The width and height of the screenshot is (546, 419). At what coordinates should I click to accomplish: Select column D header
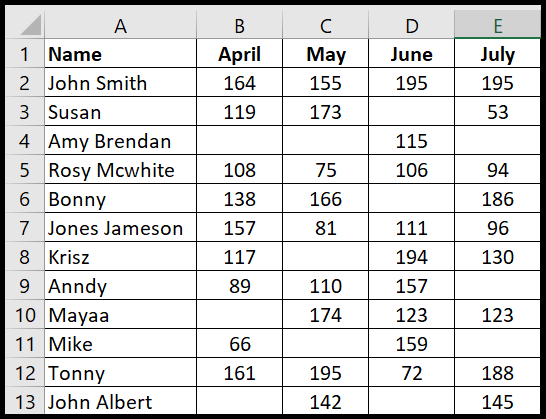[412, 24]
